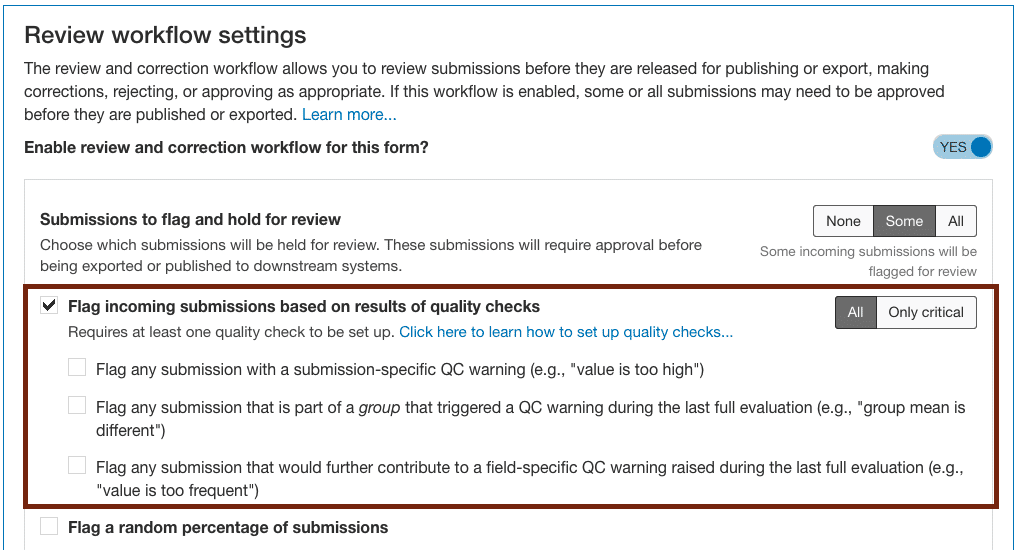Uncheck "Flag incoming submissions based on quality checks" box

point(49,305)
